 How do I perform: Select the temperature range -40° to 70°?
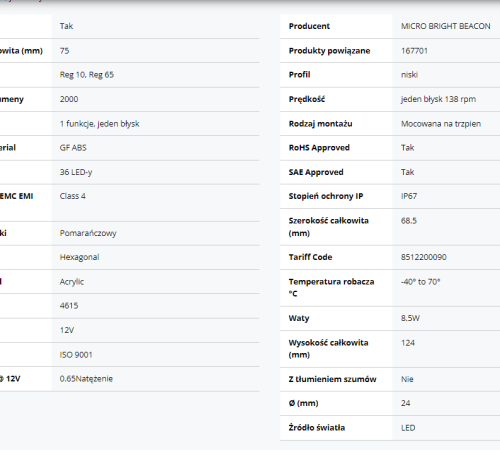(x=420, y=282)
